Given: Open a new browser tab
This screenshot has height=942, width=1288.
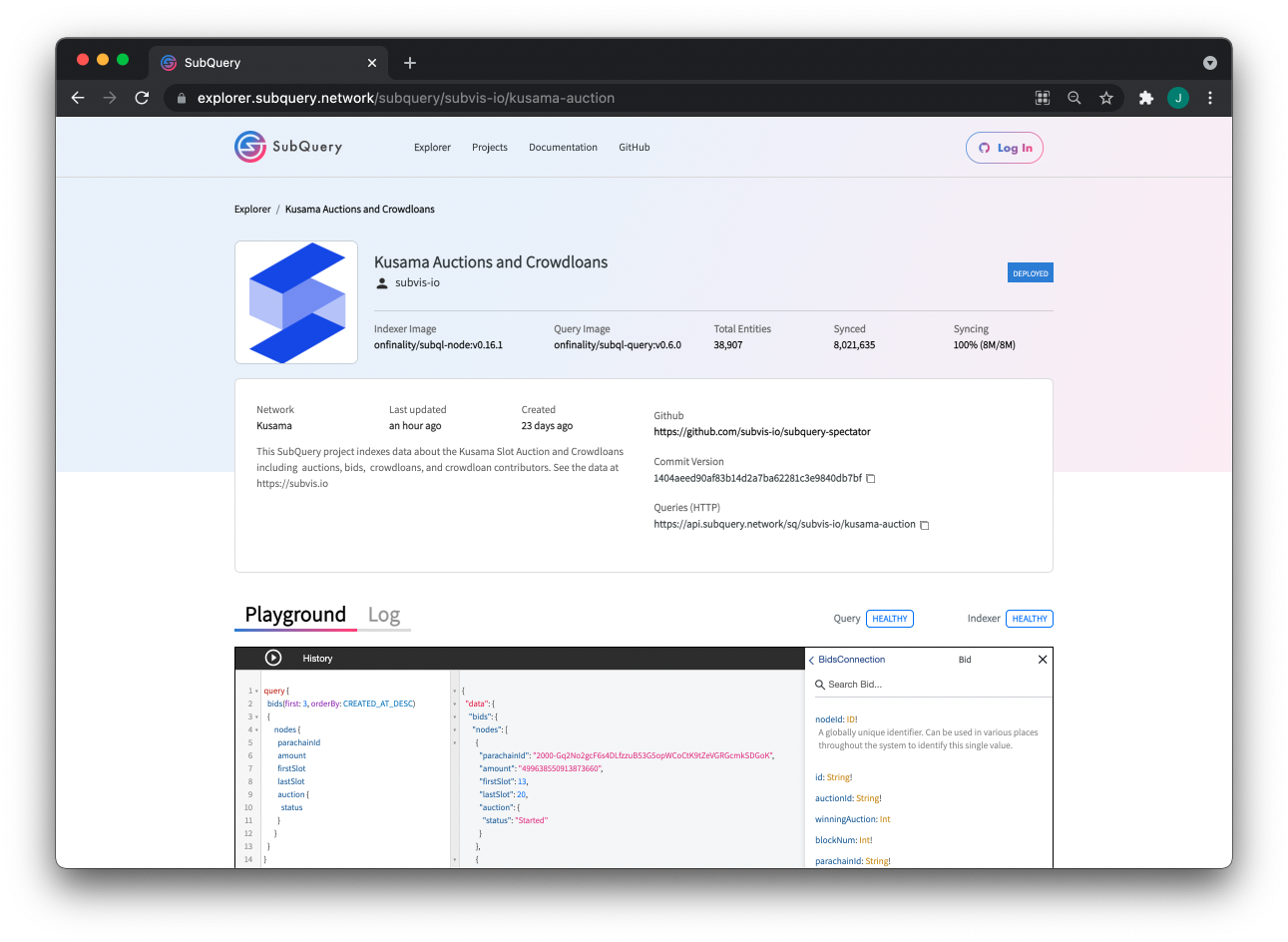Looking at the screenshot, I should point(410,63).
